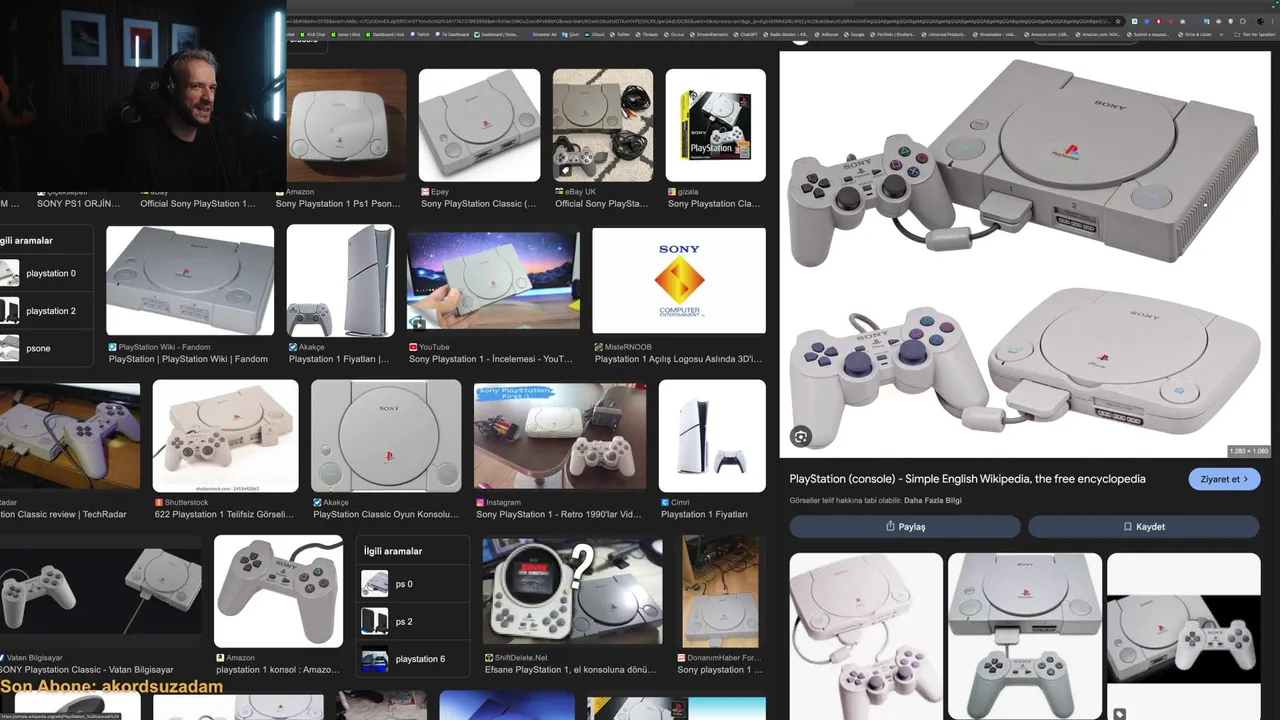
Task: Open the PlayStation Wiki Fandom console thumbnail
Action: (190, 281)
